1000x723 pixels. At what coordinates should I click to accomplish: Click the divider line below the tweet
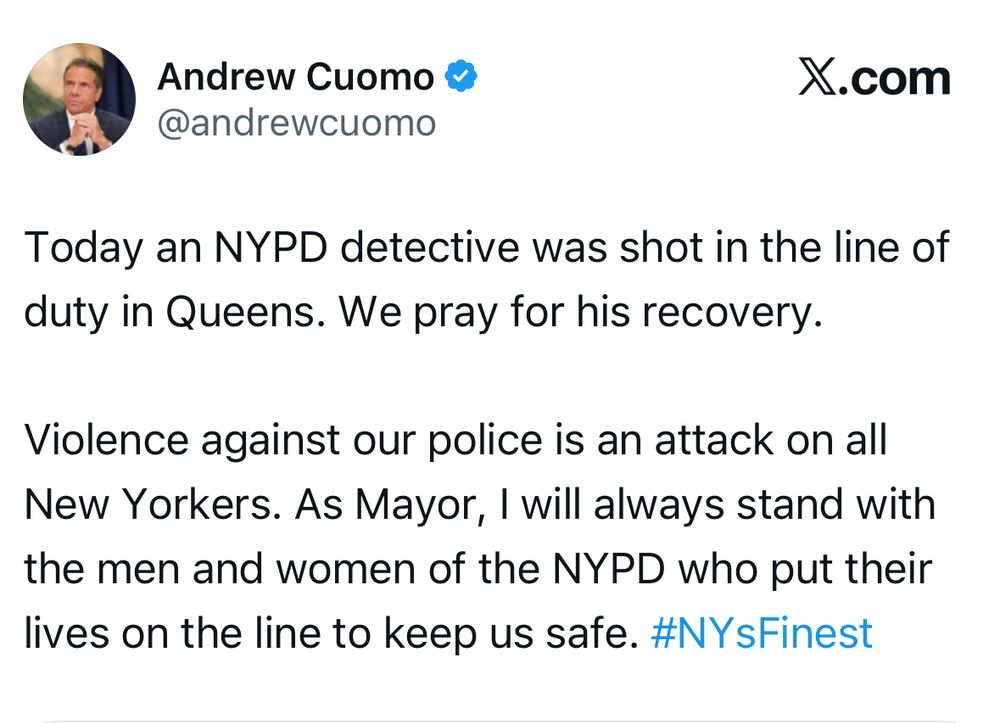(500, 721)
